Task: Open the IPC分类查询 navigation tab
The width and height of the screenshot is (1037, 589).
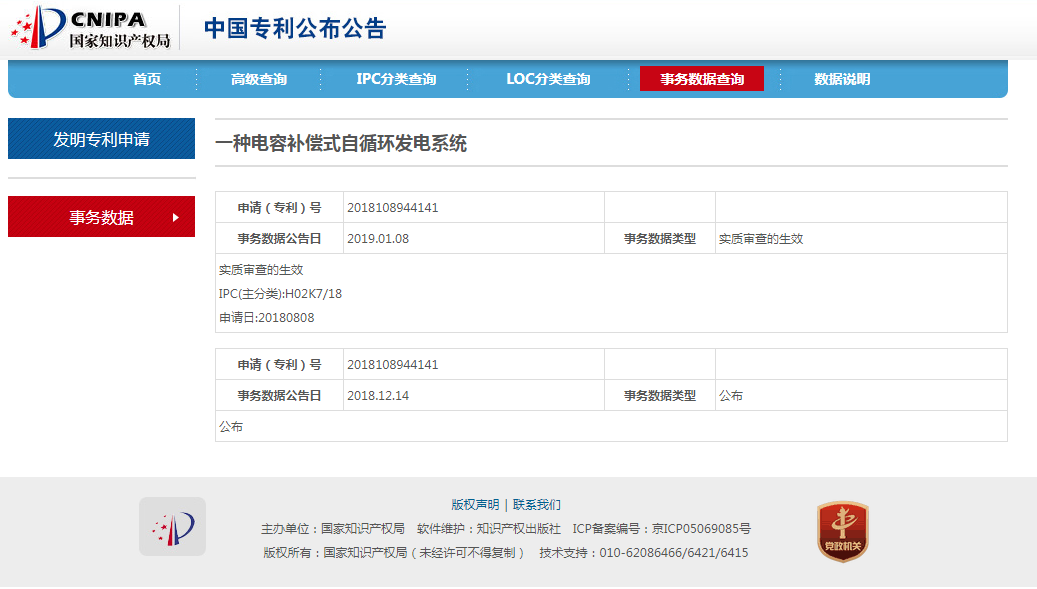Action: point(396,79)
